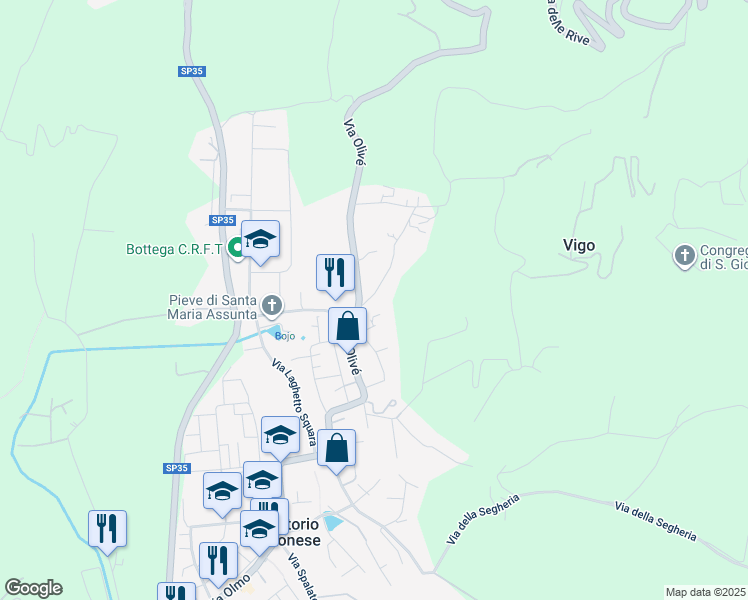Open the restaurant marker near Via Olivé
748x600 pixels.
[x=335, y=273]
